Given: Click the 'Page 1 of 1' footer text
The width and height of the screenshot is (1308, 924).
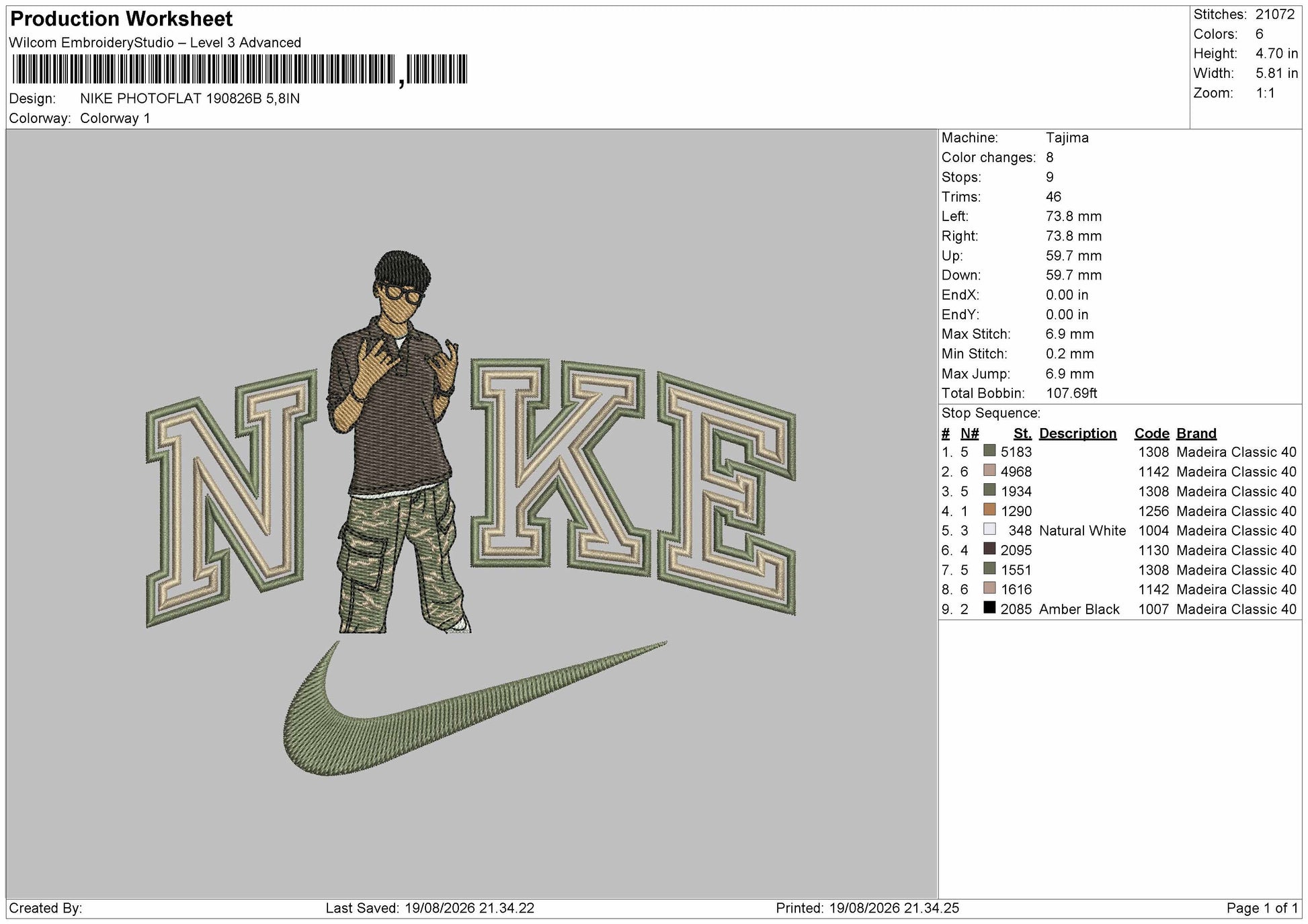Looking at the screenshot, I should [1262, 909].
